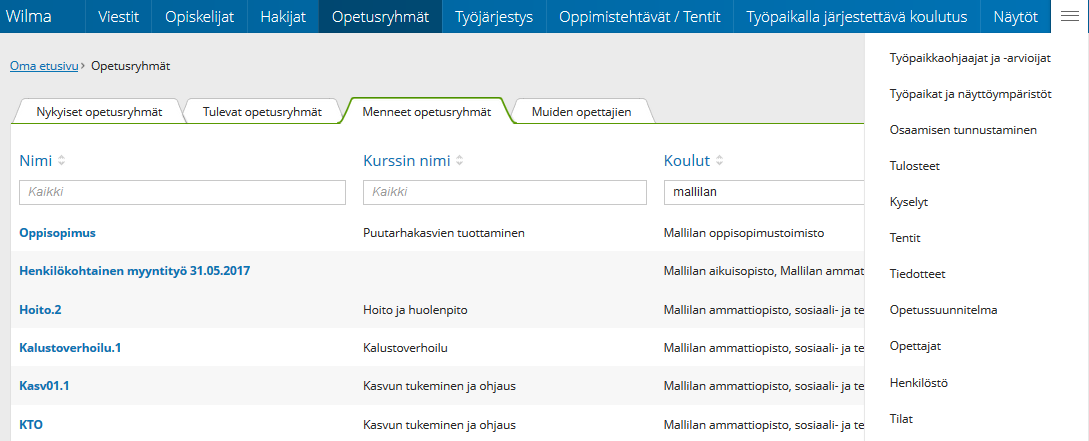Open the Muiden opettajien tab
This screenshot has height=441, width=1089.
click(581, 111)
